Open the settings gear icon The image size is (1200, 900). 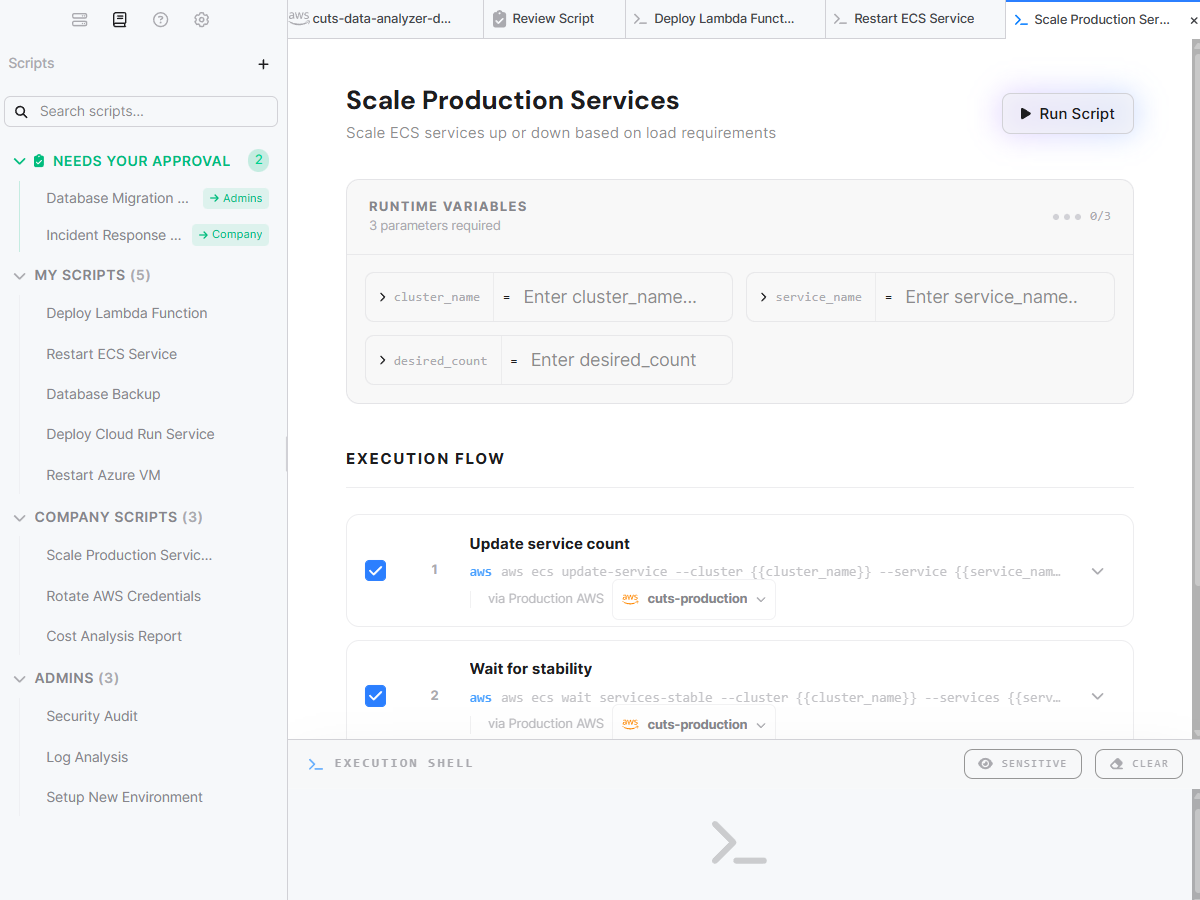201,20
